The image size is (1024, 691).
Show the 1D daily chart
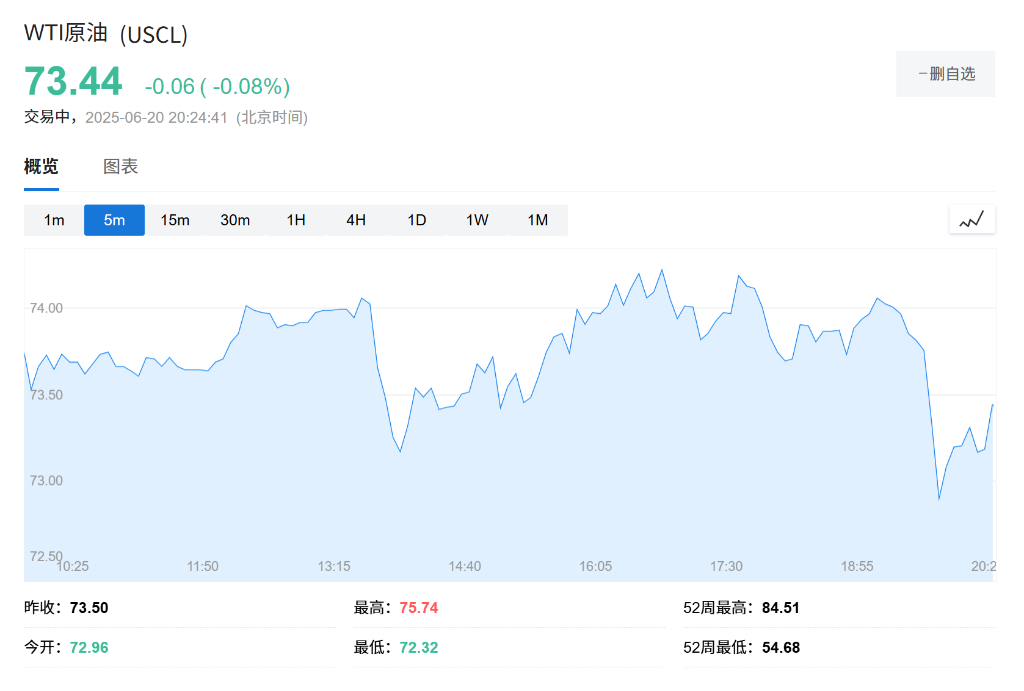coord(417,220)
